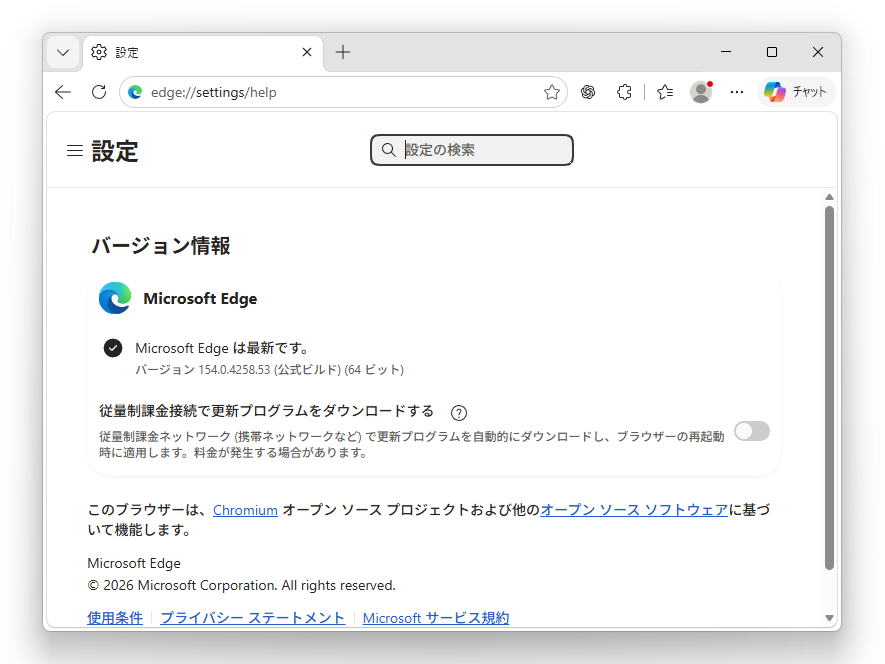Viewport: 885px width, 664px height.
Task: Open the Extensions puzzle-piece icon
Action: (x=624, y=92)
